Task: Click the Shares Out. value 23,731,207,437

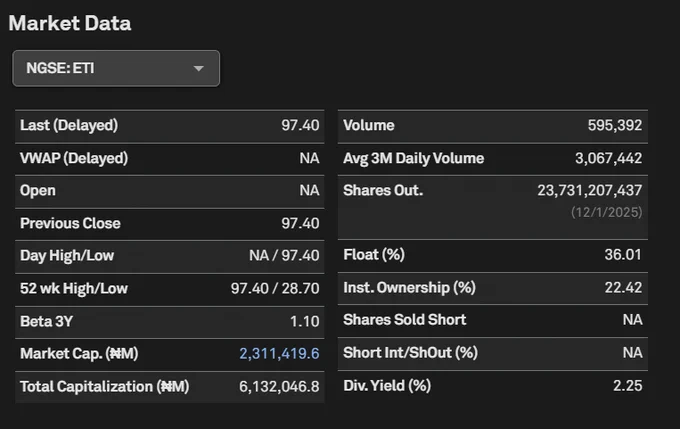Action: pos(589,190)
